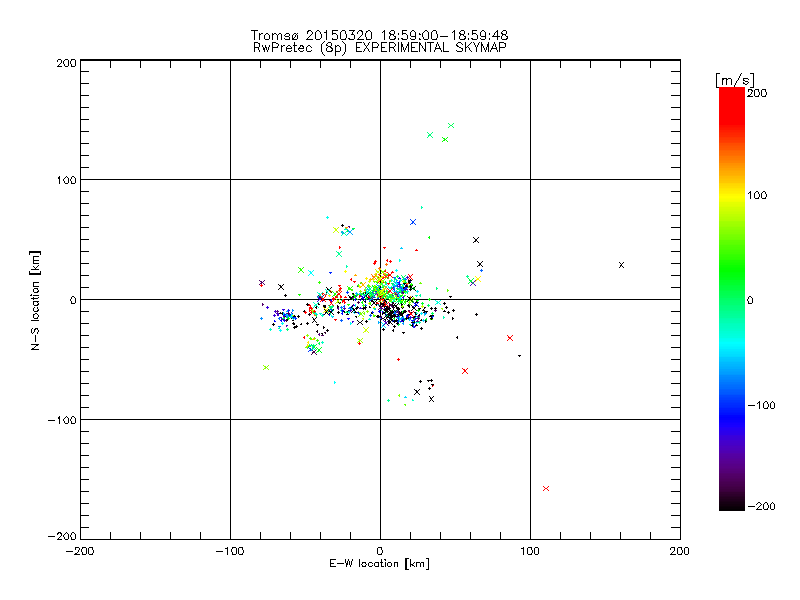Click the N-S axis tick label "-200"
Image resolution: width=800 pixels, height=600 pixels.
(x=62, y=536)
